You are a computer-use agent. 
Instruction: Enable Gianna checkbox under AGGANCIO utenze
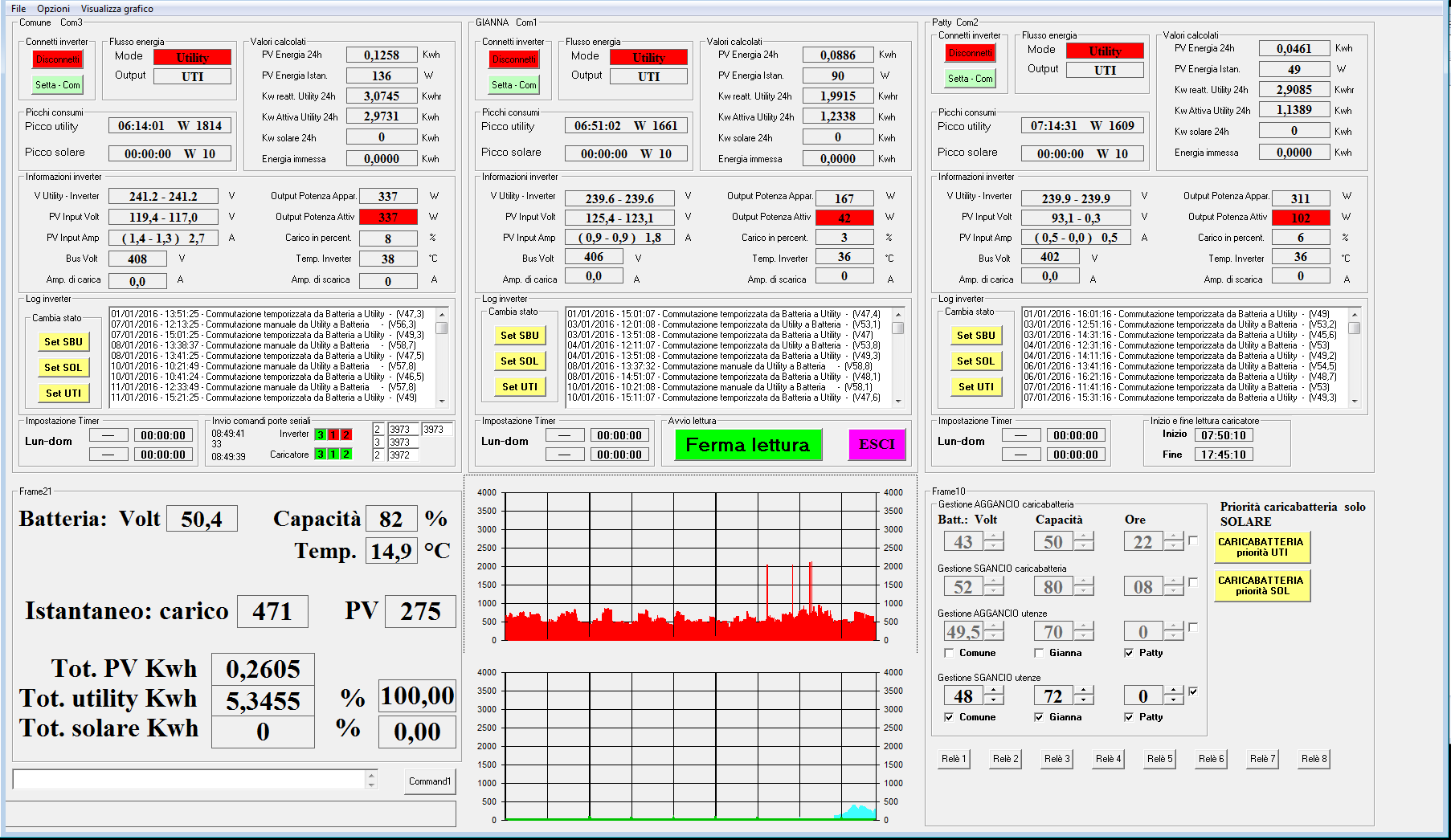[x=1039, y=653]
